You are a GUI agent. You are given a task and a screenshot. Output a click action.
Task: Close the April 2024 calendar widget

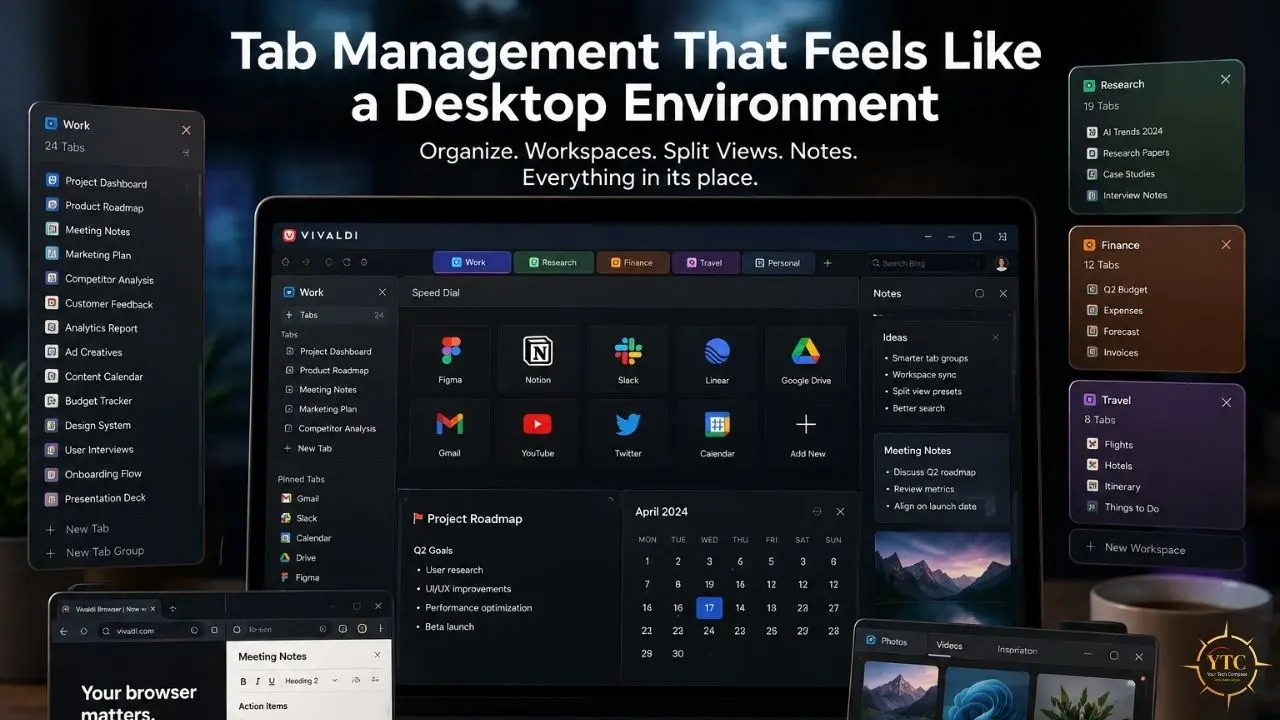840,511
